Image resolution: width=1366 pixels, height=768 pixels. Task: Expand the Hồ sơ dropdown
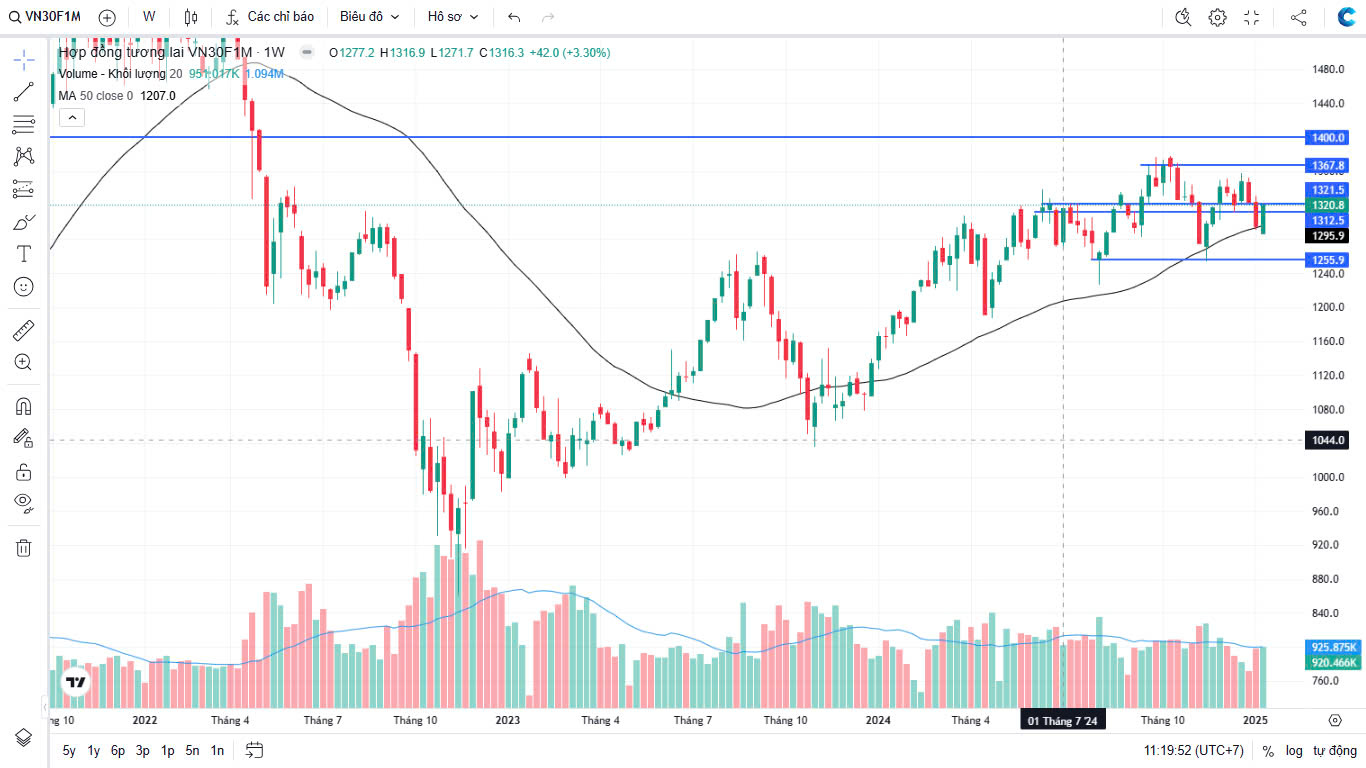(453, 17)
